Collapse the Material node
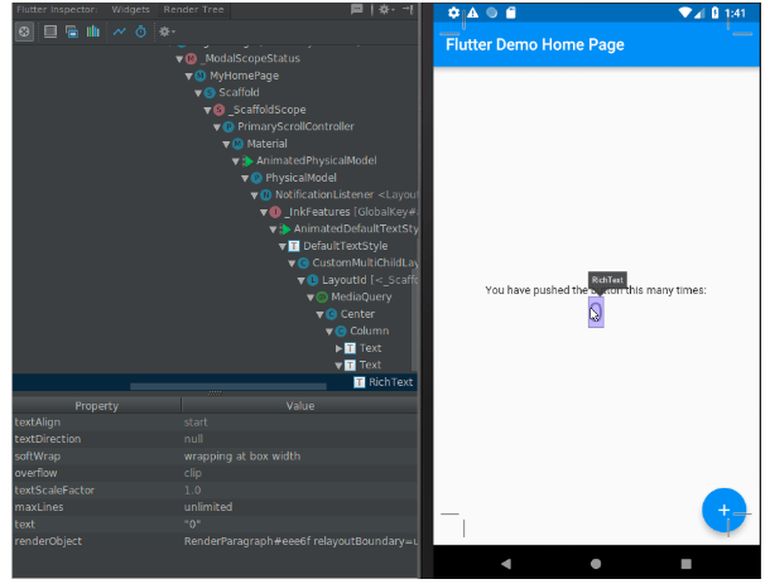770x584 pixels. click(226, 144)
